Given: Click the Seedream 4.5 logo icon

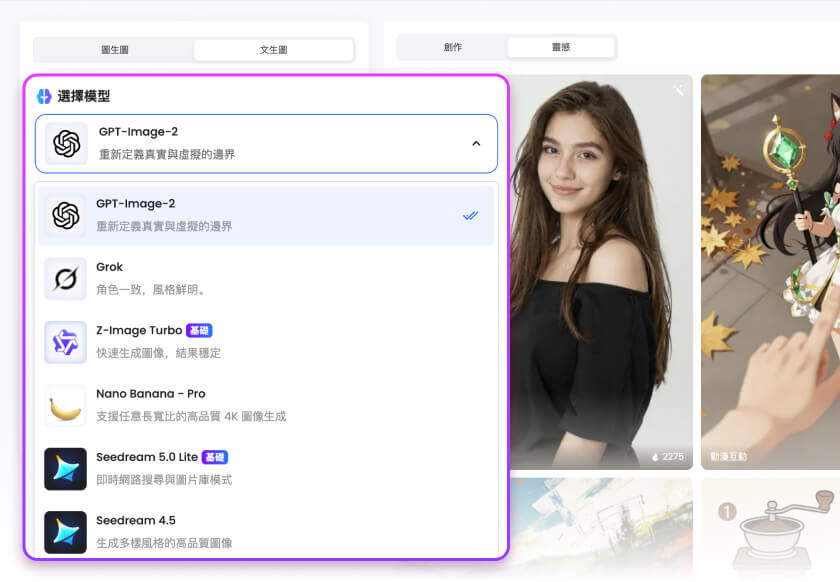Looking at the screenshot, I should pos(65,532).
